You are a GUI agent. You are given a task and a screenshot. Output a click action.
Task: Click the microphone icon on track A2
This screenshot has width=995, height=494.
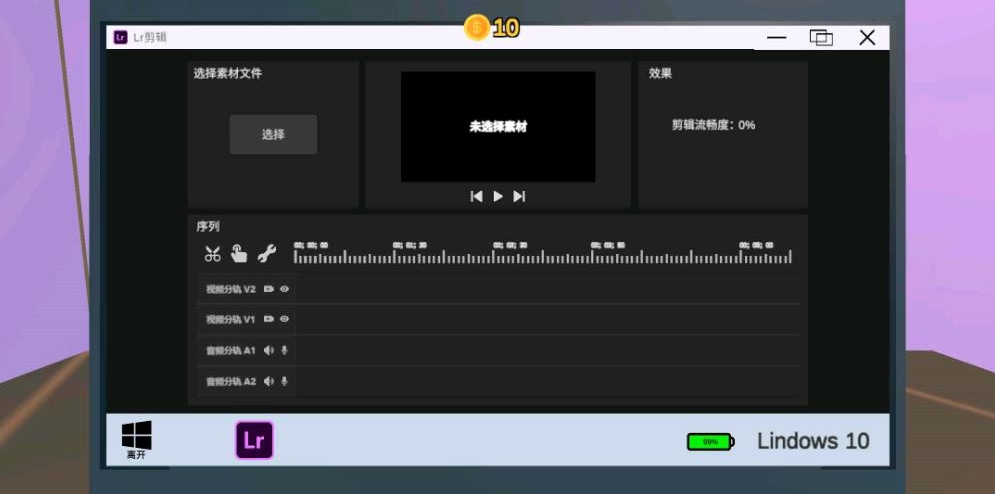pyautogui.click(x=285, y=381)
